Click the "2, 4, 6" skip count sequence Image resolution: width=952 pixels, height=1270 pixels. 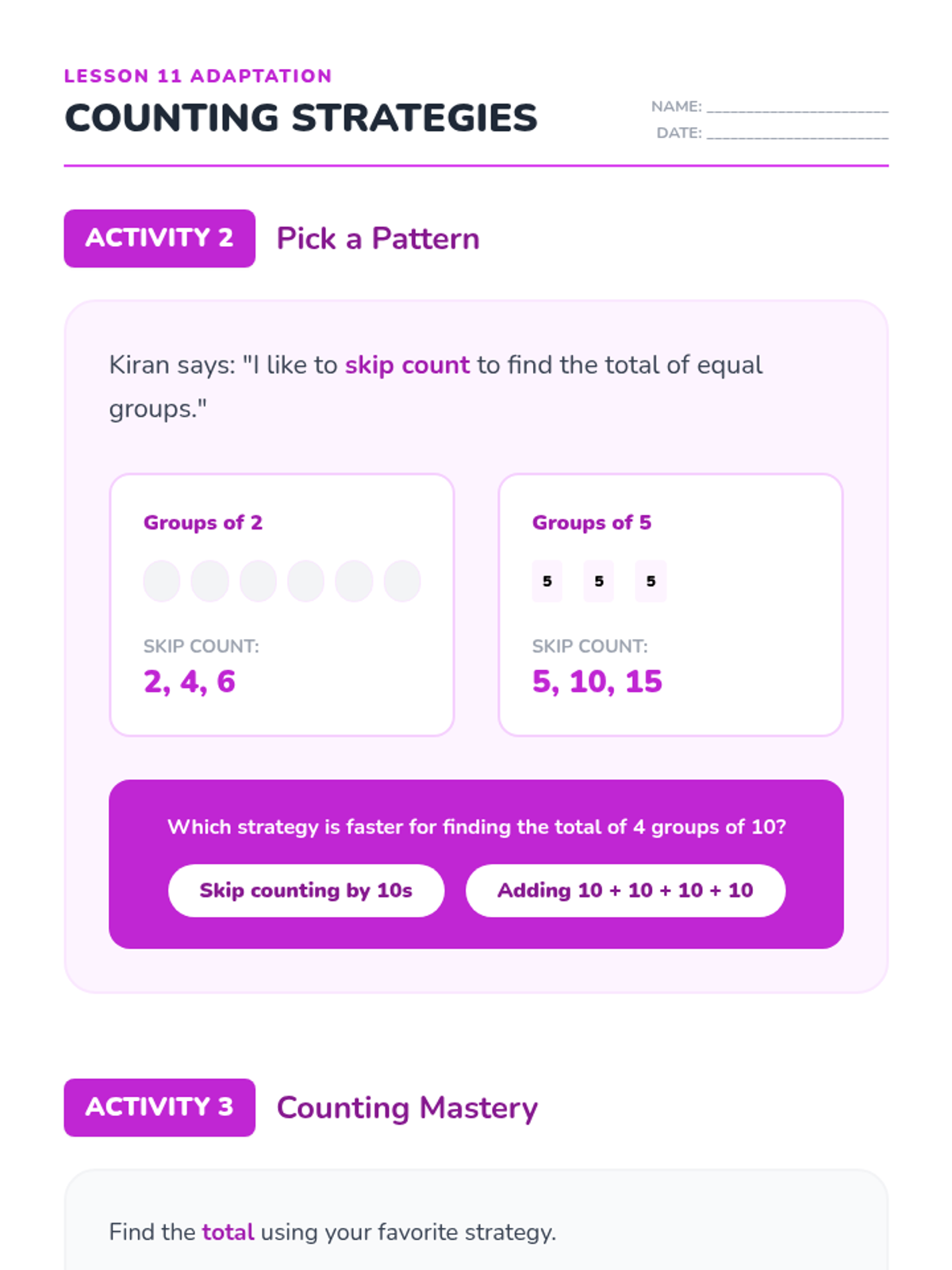[190, 682]
